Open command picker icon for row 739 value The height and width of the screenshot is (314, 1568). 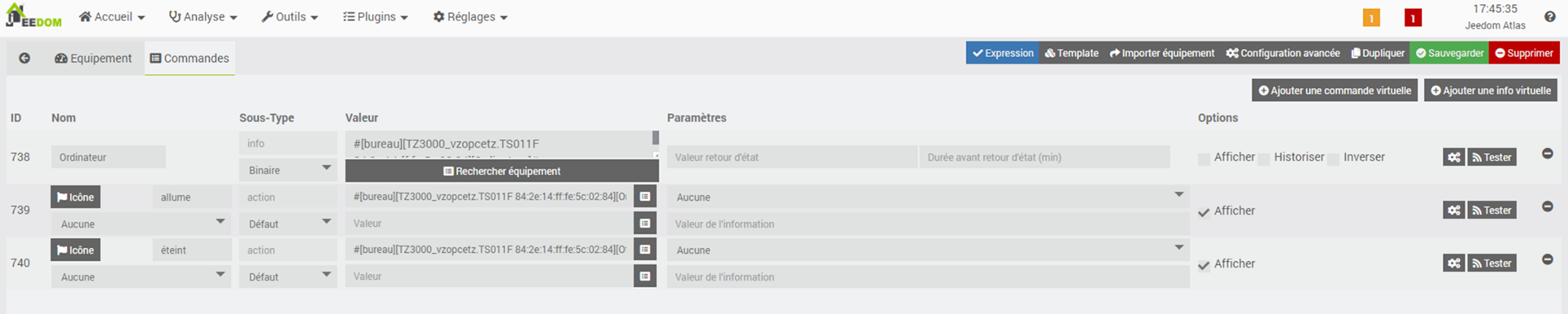tap(645, 197)
